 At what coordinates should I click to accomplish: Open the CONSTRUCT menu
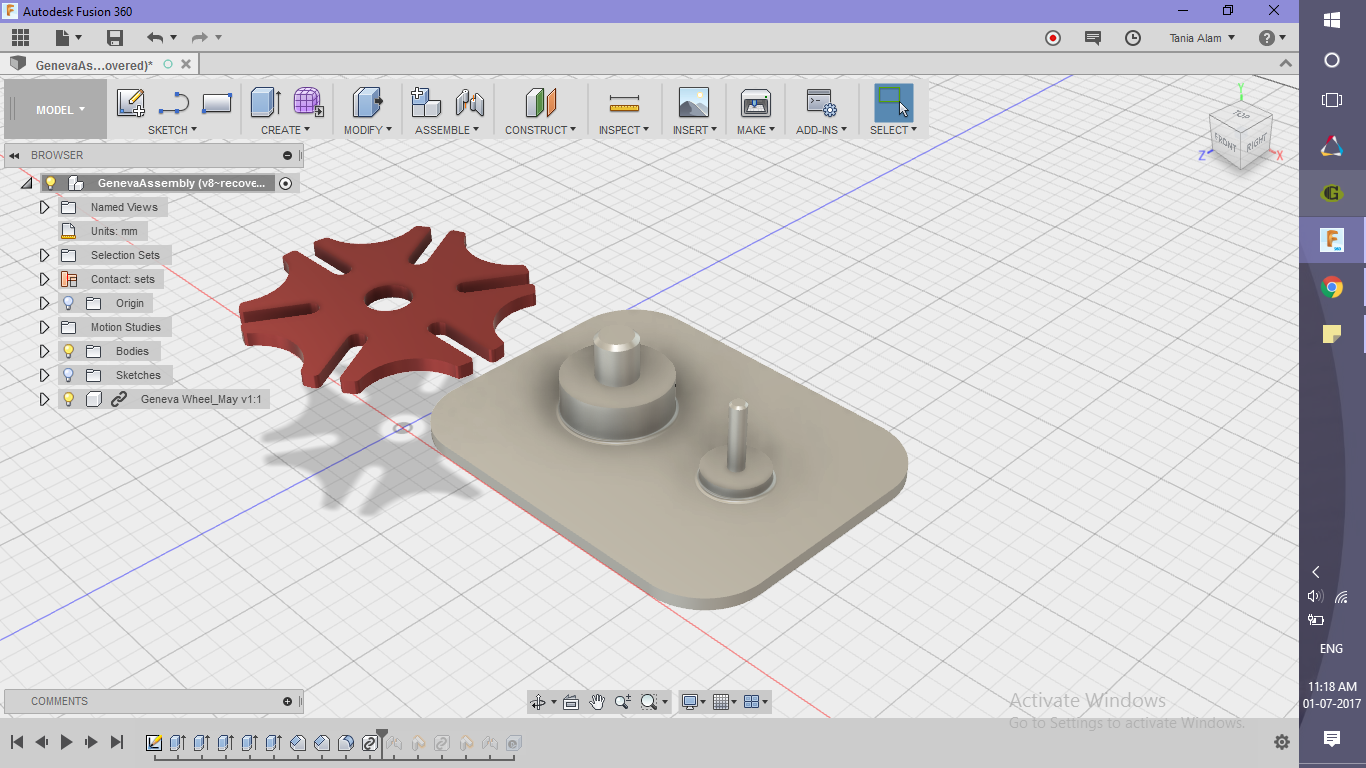coord(540,130)
